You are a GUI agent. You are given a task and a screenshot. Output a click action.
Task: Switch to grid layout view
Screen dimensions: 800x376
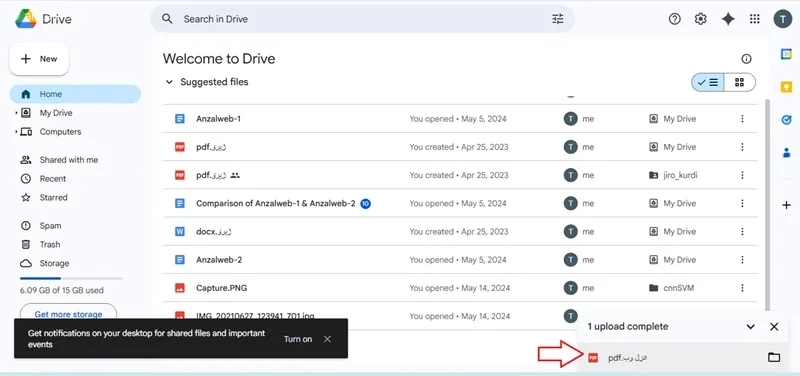pos(739,82)
